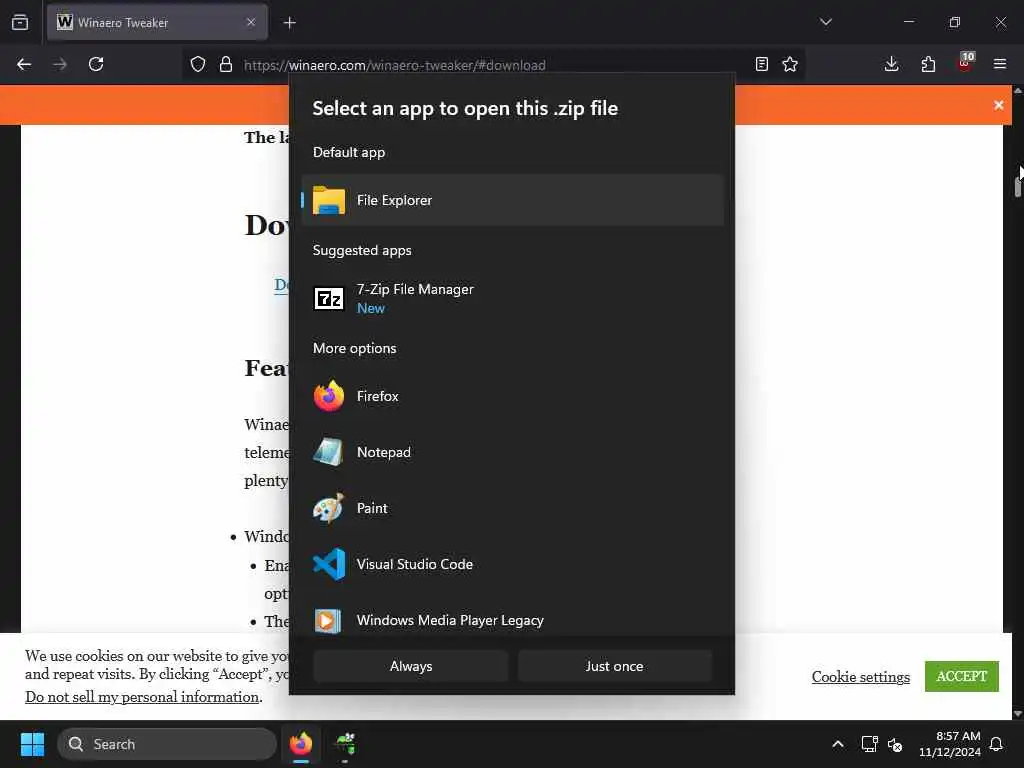Open Firefox application hamburger menu
The height and width of the screenshot is (768, 1024).
coord(1000,64)
